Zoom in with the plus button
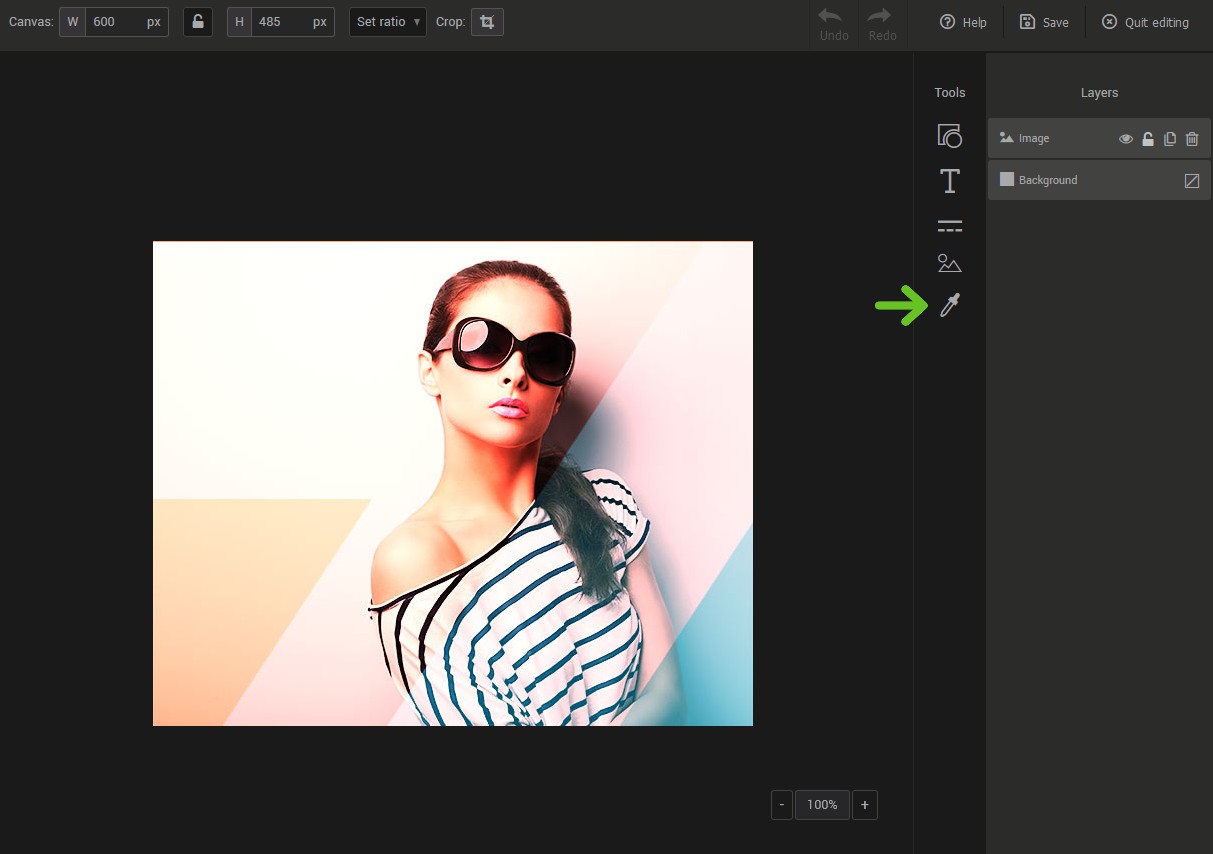The image size is (1213, 854). click(865, 805)
